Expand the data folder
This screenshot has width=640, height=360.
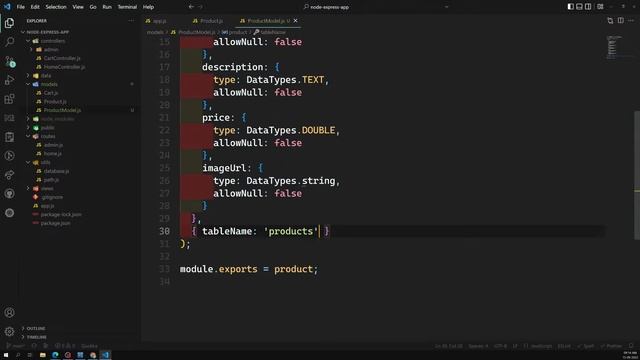pyautogui.click(x=46, y=76)
